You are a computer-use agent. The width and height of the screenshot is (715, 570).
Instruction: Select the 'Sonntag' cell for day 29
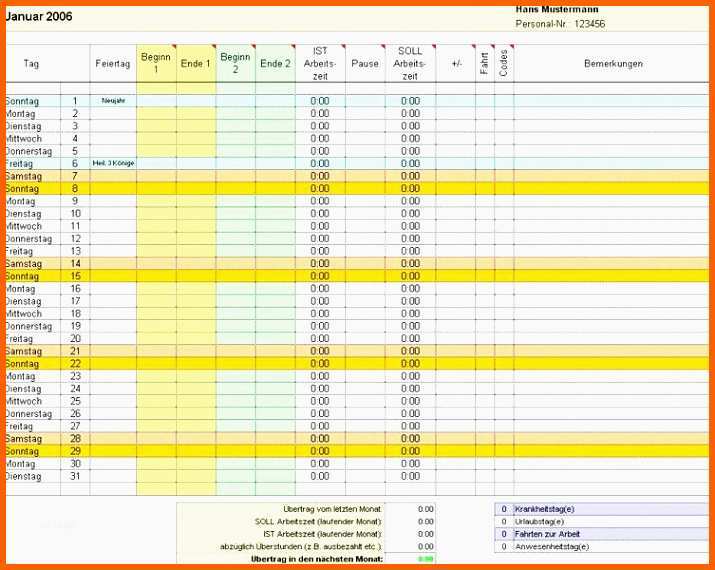pyautogui.click(x=33, y=451)
